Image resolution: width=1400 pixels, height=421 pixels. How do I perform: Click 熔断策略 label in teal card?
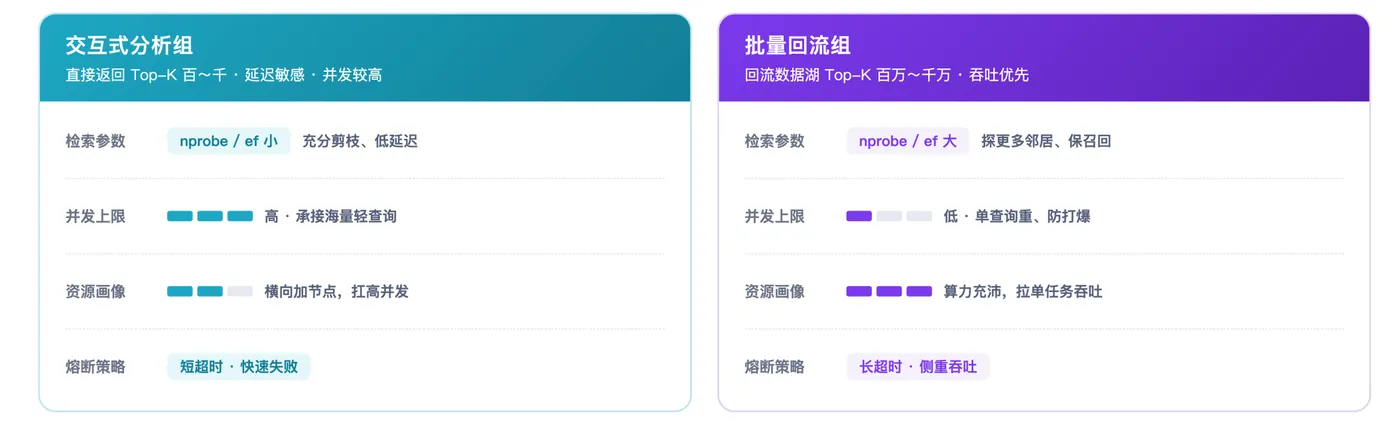click(96, 366)
